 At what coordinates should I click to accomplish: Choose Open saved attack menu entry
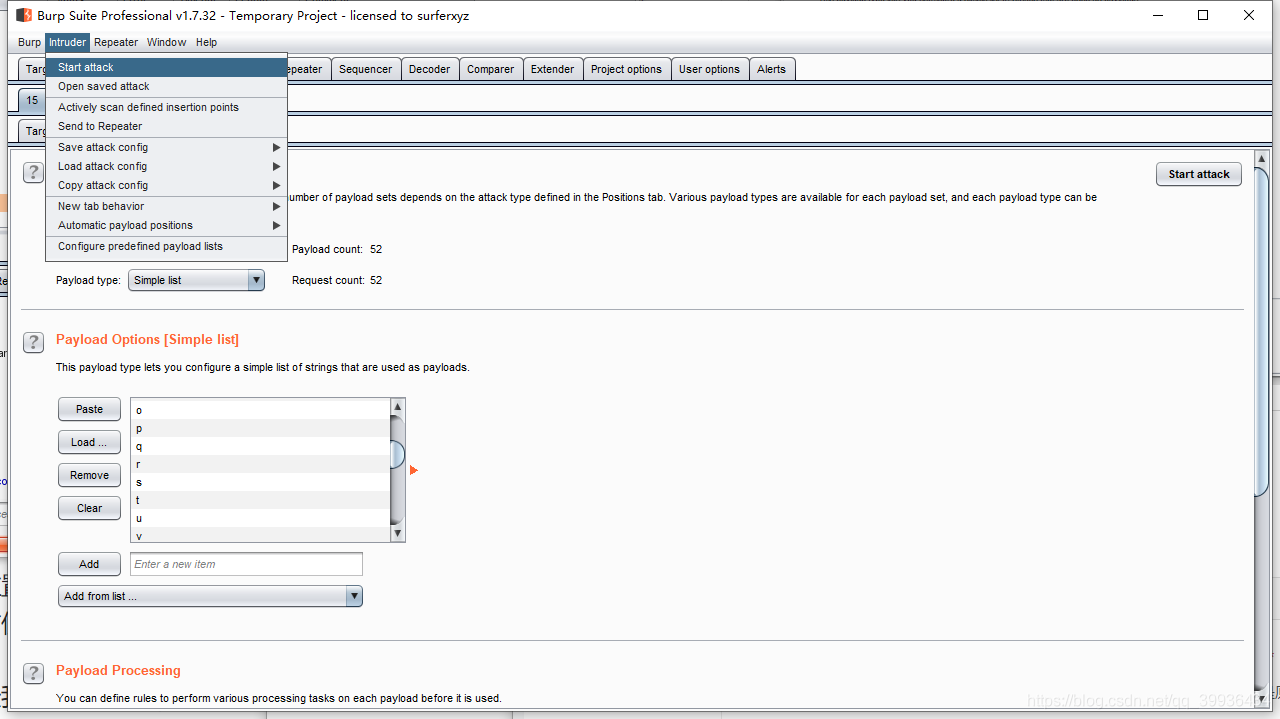pyautogui.click(x=166, y=86)
